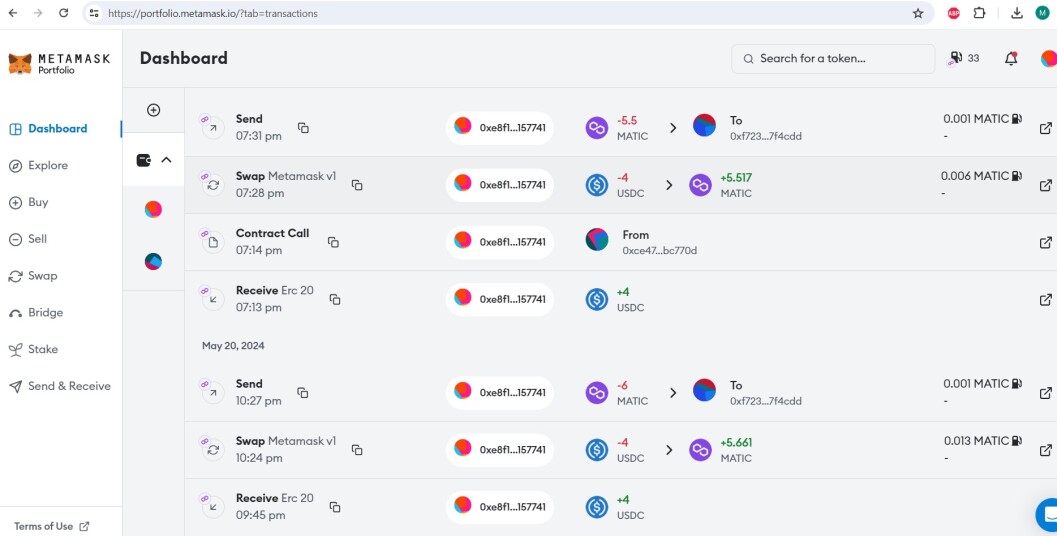Open the notifications bell
Screen dimensions: 1057x536
(x=1010, y=59)
